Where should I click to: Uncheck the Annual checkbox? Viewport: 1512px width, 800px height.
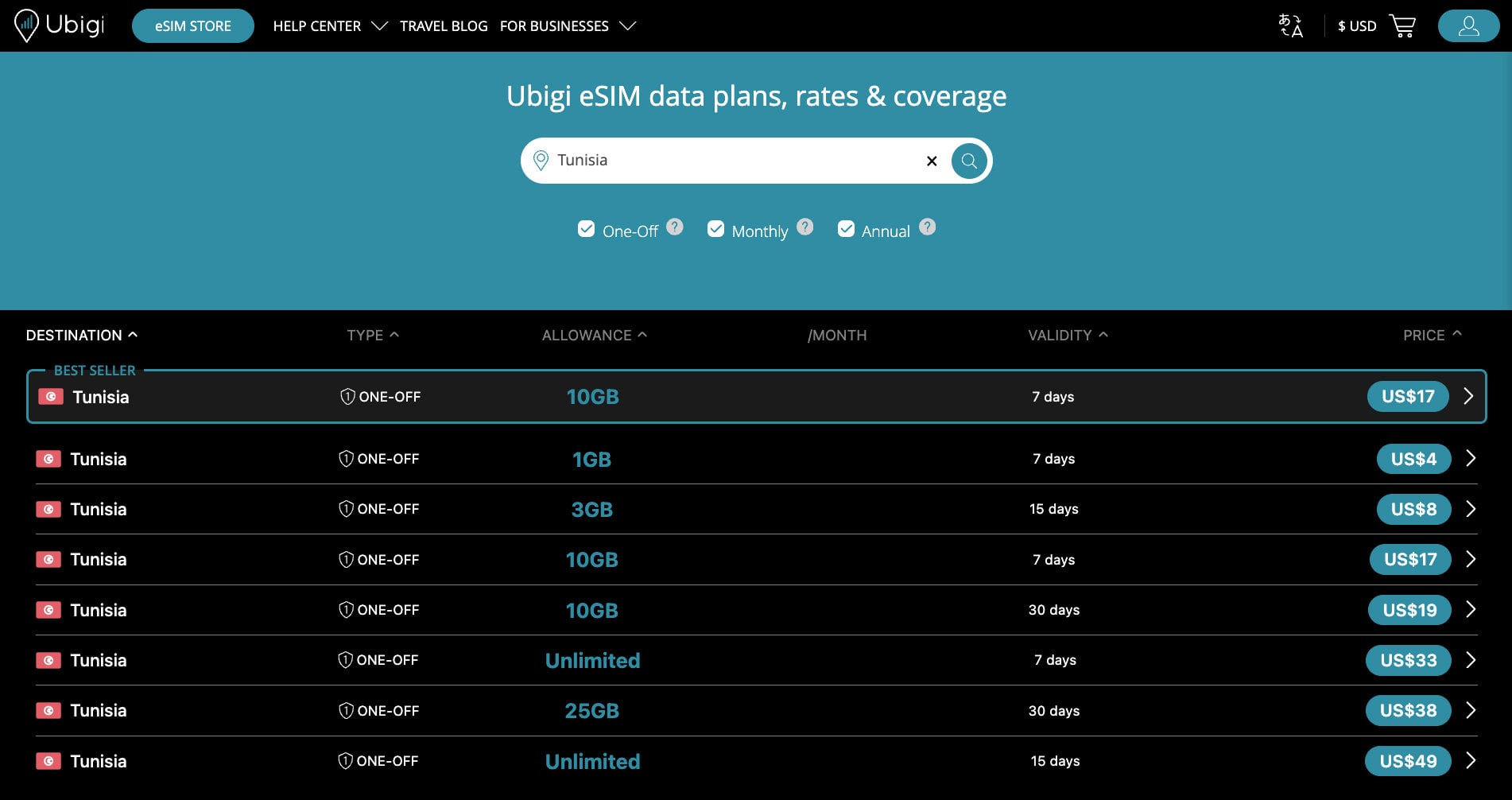tap(846, 229)
